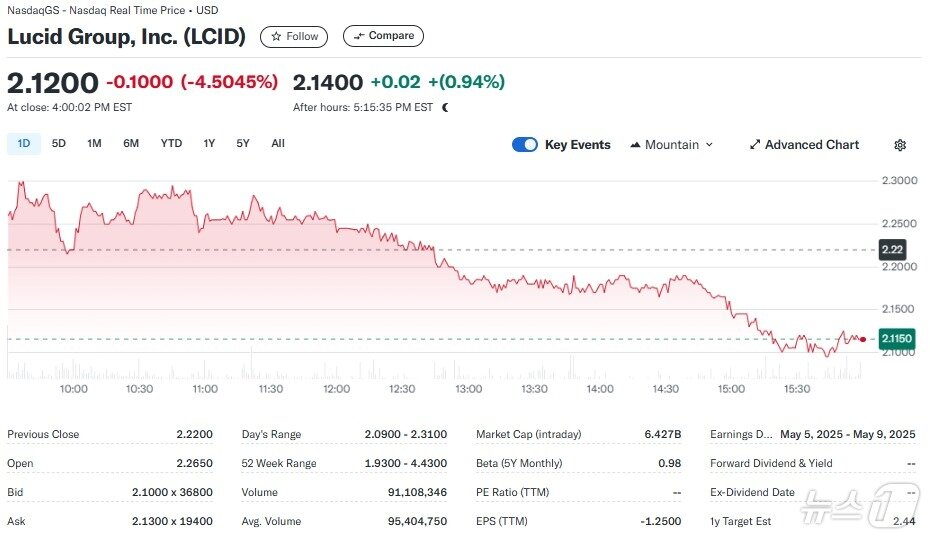This screenshot has height=540, width=930.
Task: Click the 2.1150 current price marker
Action: [894, 339]
